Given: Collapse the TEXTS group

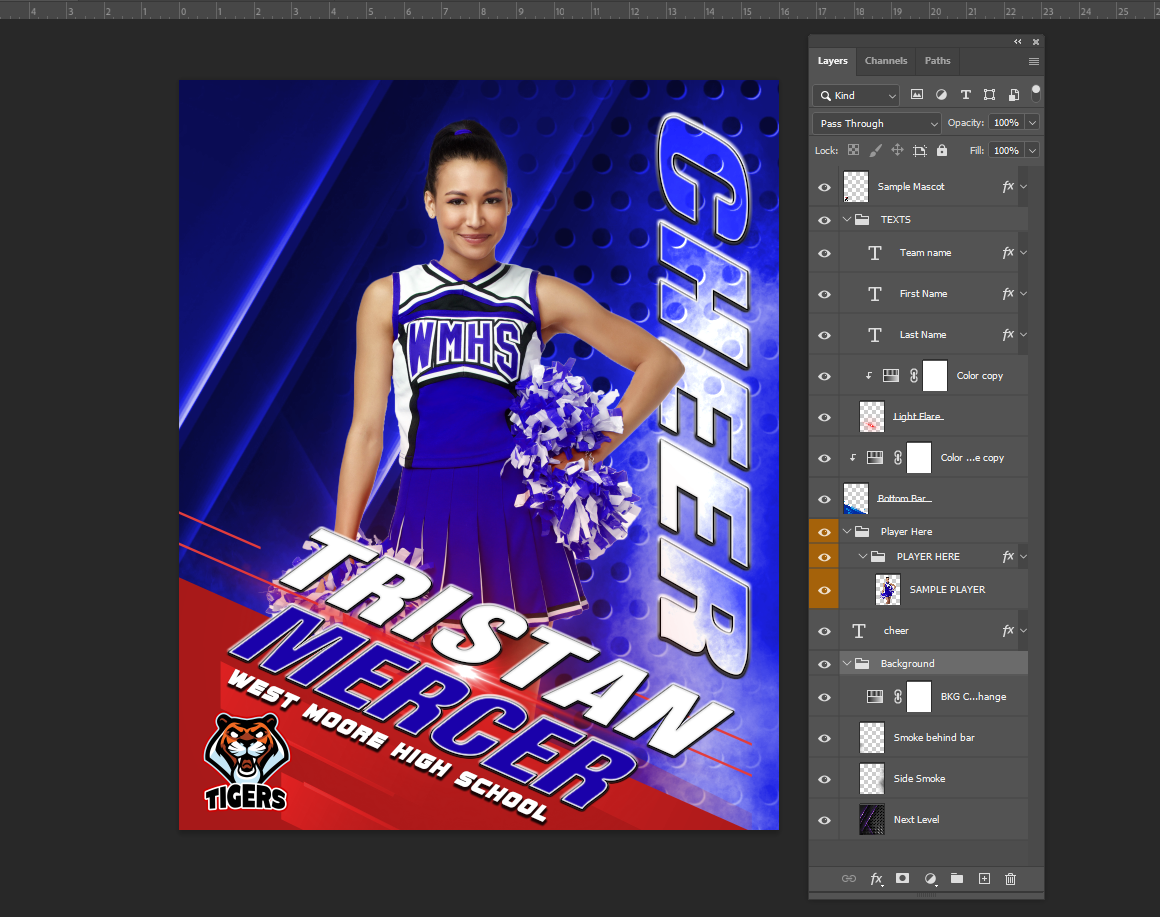Looking at the screenshot, I should [x=847, y=220].
